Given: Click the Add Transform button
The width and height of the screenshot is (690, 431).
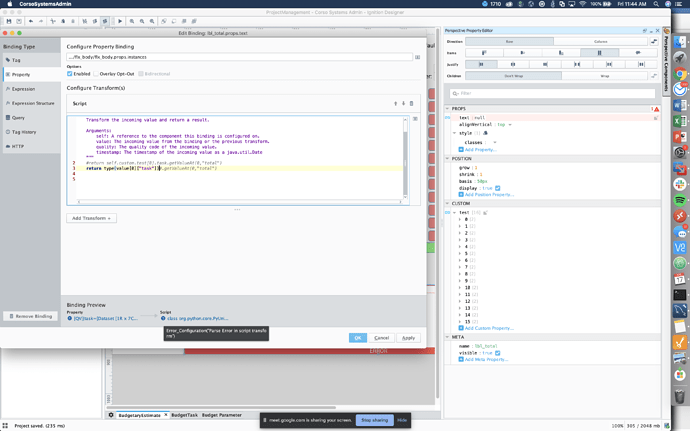Looking at the screenshot, I should click(92, 218).
